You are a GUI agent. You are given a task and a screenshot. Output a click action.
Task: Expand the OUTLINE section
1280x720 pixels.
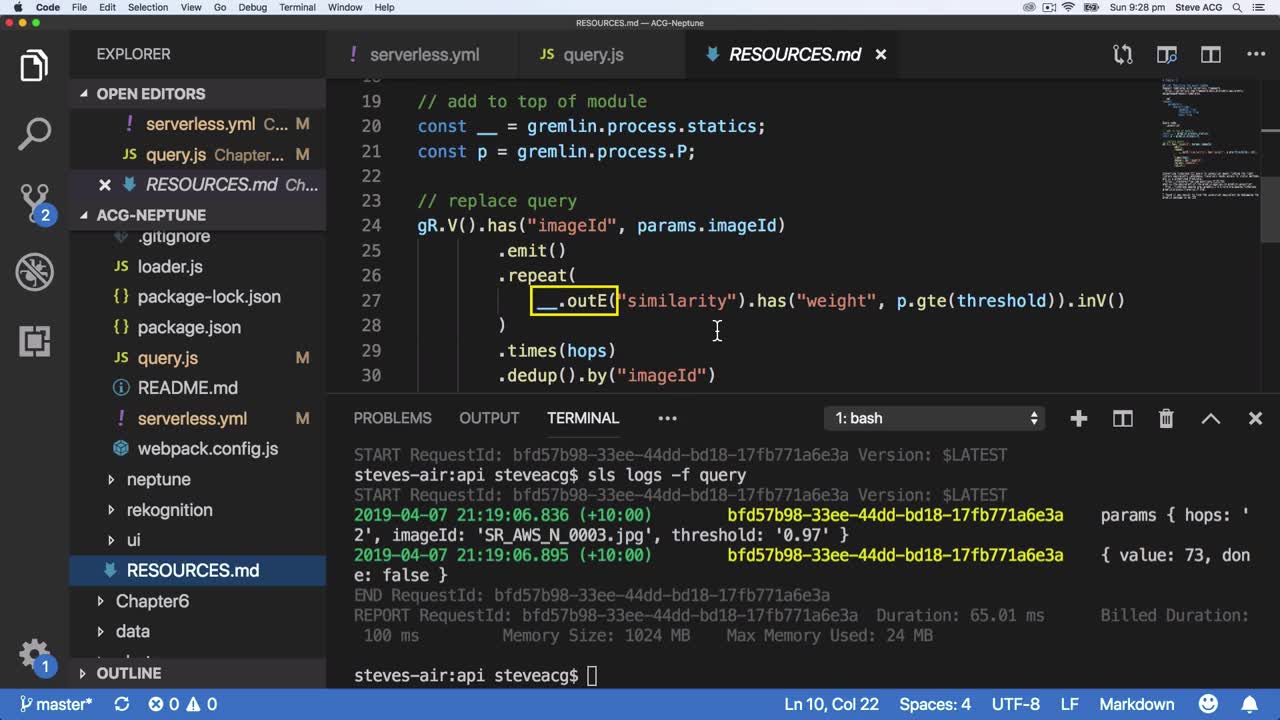pyautogui.click(x=128, y=673)
